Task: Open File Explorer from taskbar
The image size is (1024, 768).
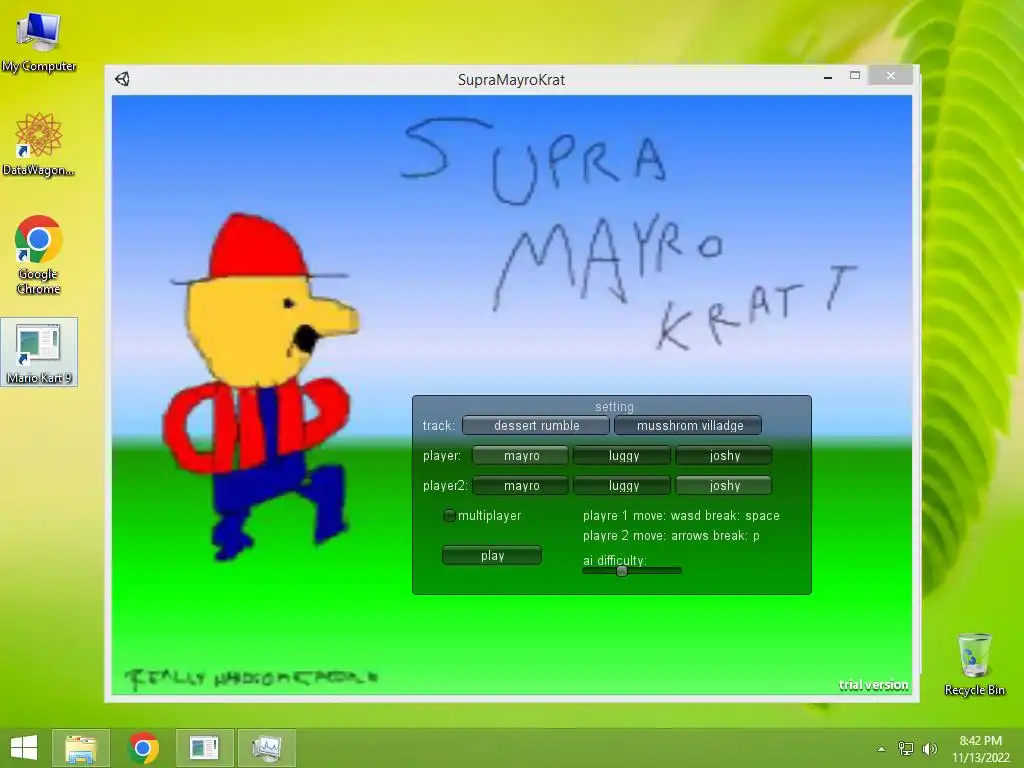Action: pos(81,748)
